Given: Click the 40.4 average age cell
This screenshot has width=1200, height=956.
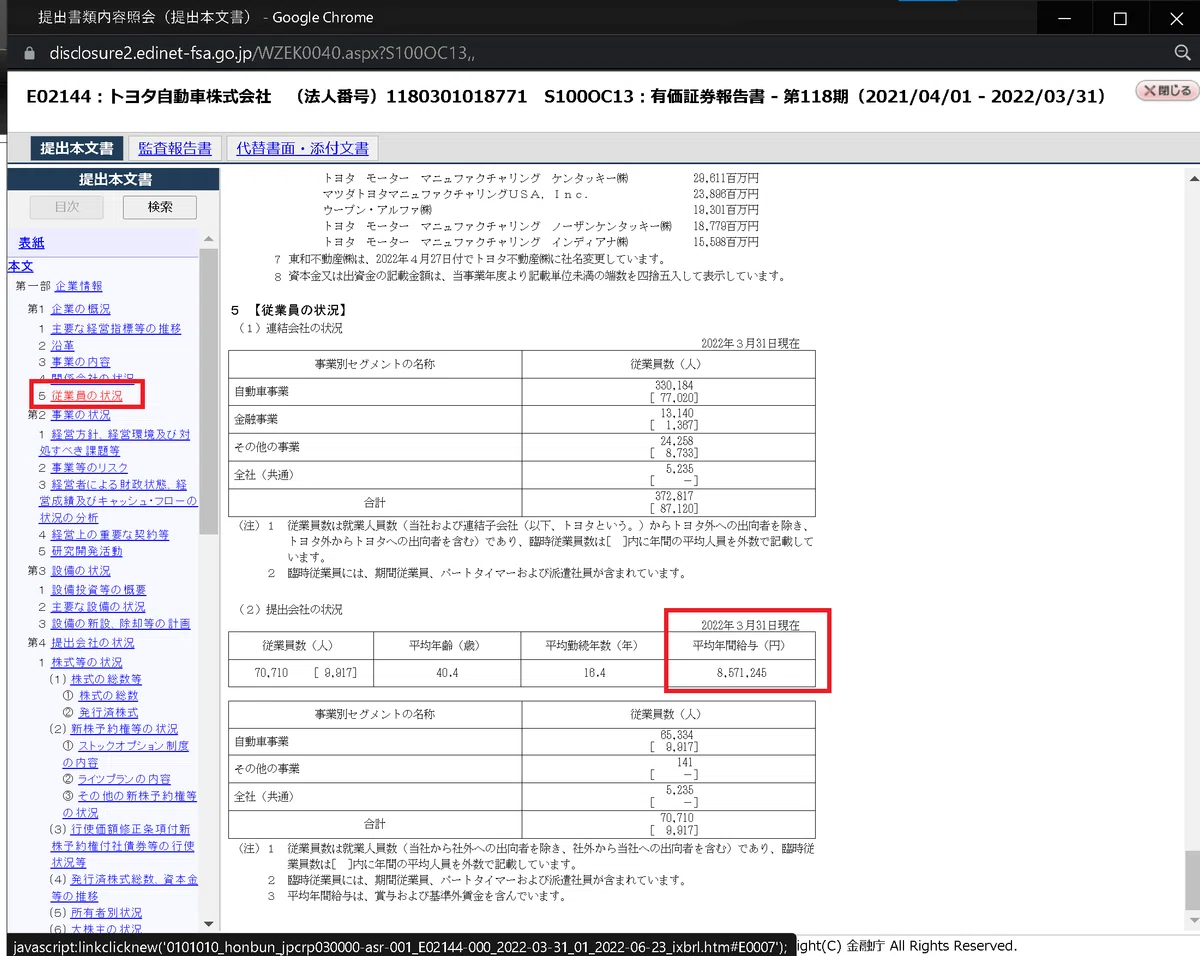Looking at the screenshot, I should (448, 673).
